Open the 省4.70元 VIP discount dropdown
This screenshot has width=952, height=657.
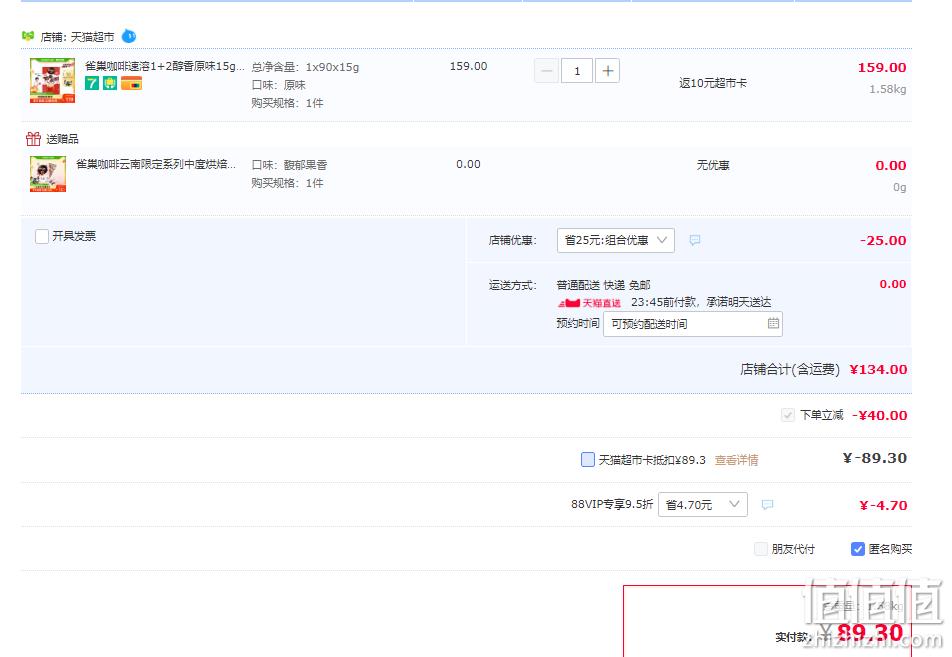pos(702,505)
